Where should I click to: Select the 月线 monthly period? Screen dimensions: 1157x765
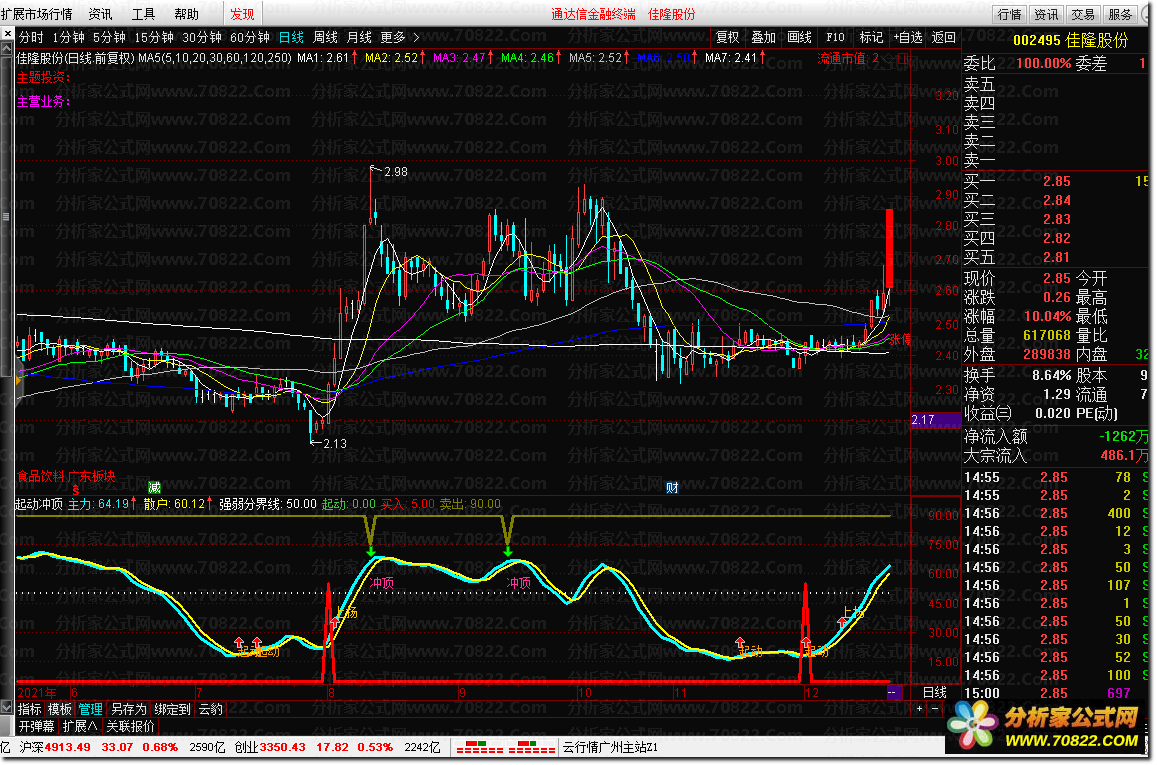[359, 37]
